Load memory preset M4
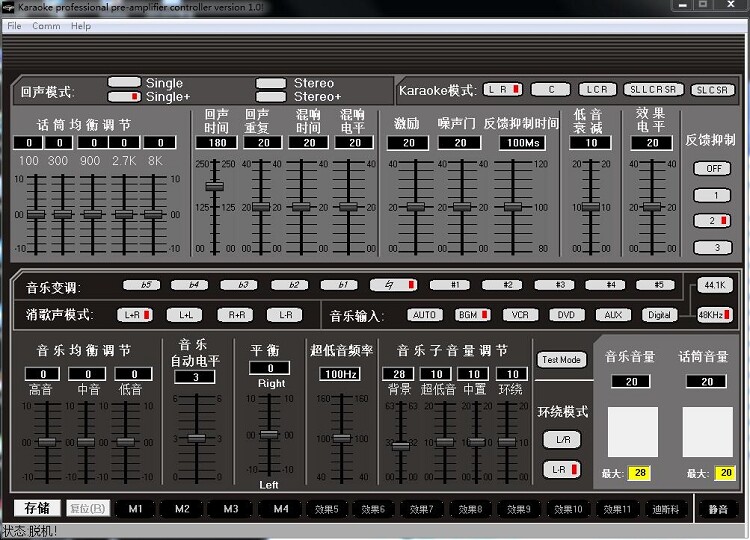 coord(281,508)
